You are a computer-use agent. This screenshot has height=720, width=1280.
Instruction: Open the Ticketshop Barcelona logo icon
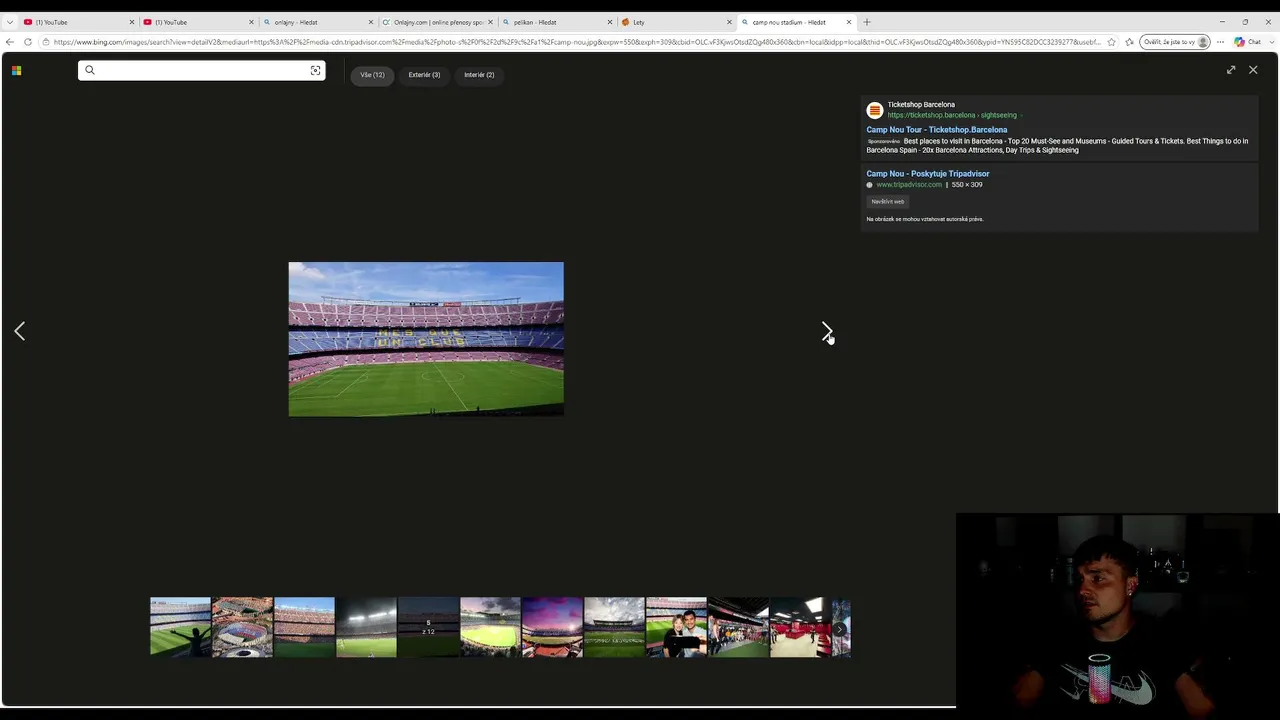tap(875, 110)
